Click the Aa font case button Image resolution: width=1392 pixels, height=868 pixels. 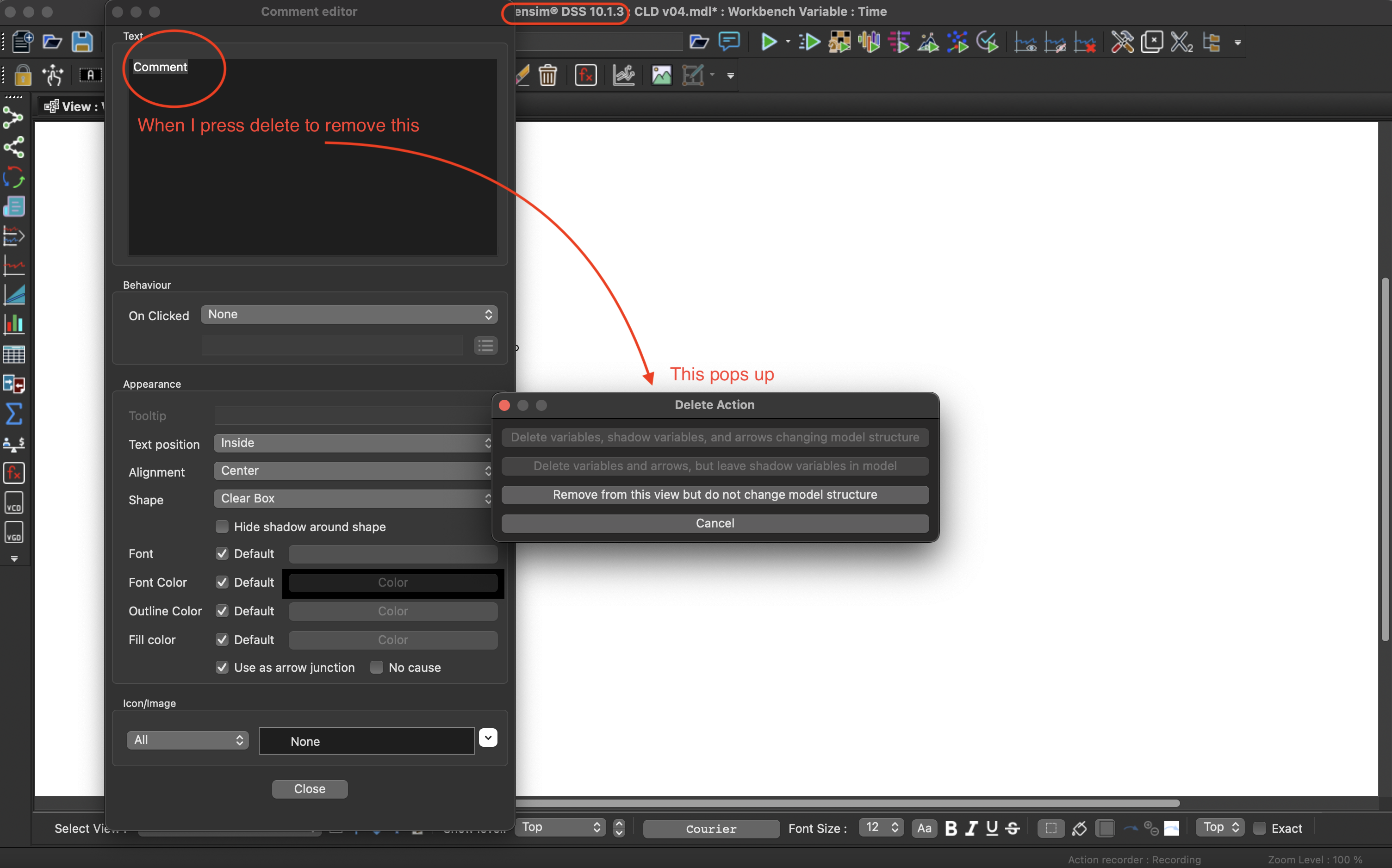pos(924,828)
